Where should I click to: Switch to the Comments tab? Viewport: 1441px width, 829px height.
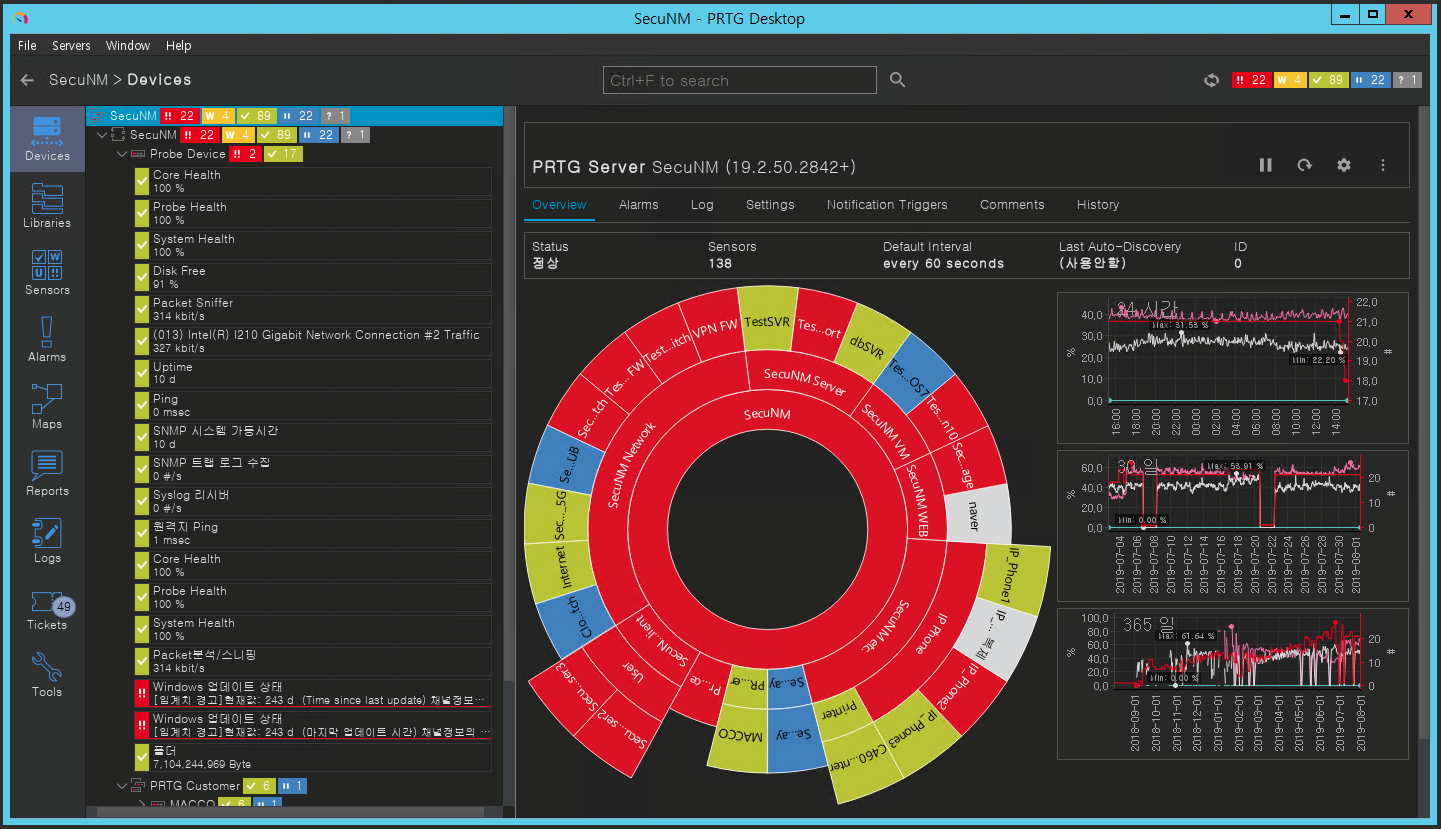click(x=1012, y=204)
